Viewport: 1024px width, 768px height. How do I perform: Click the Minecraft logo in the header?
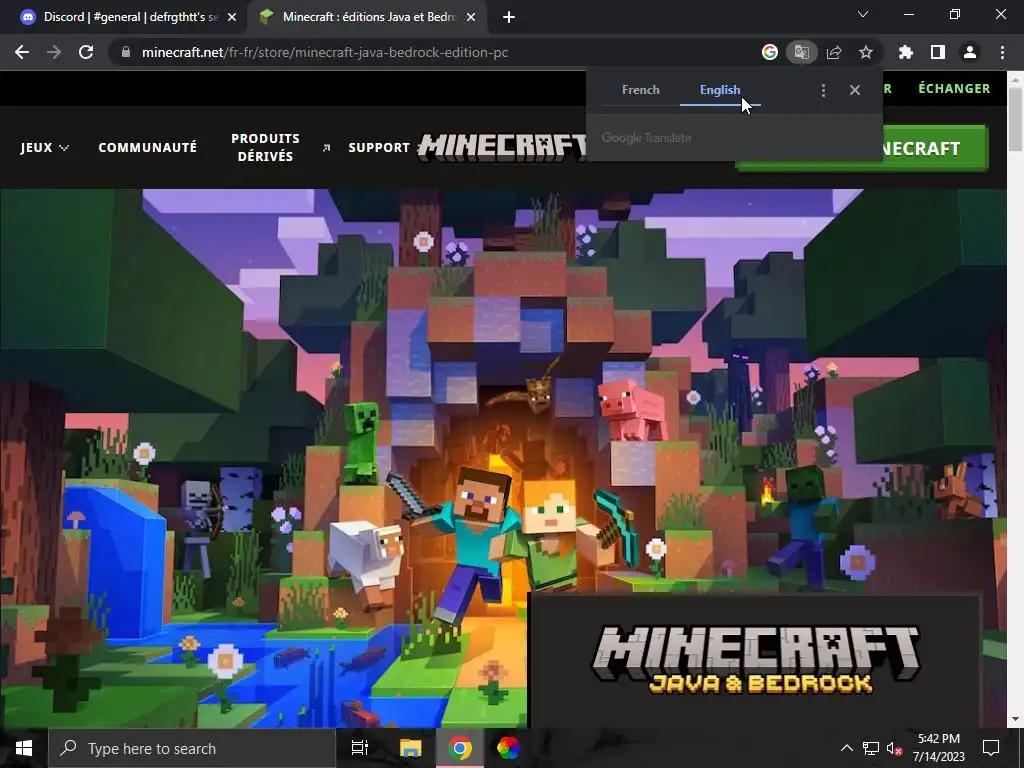pyautogui.click(x=502, y=147)
